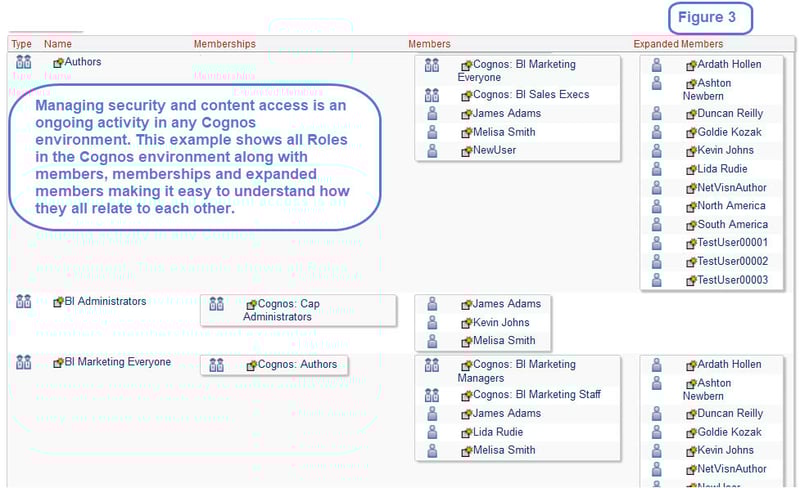Click user icon beside James Adams in Authors members
The image size is (800, 488).
[432, 113]
